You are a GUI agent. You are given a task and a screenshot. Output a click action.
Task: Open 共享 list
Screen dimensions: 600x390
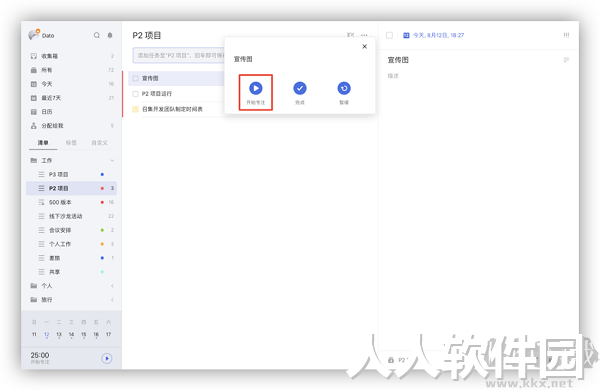click(x=72, y=272)
